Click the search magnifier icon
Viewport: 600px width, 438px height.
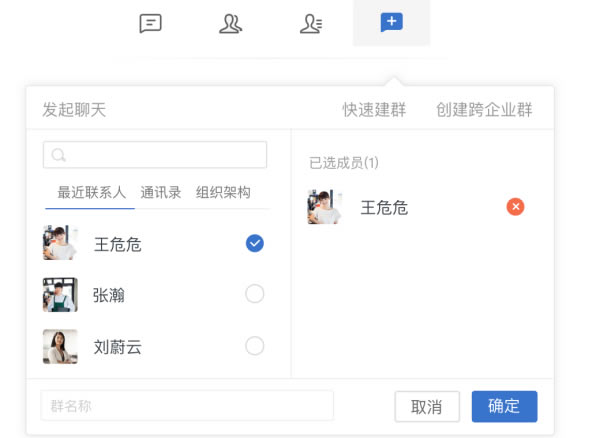click(59, 155)
